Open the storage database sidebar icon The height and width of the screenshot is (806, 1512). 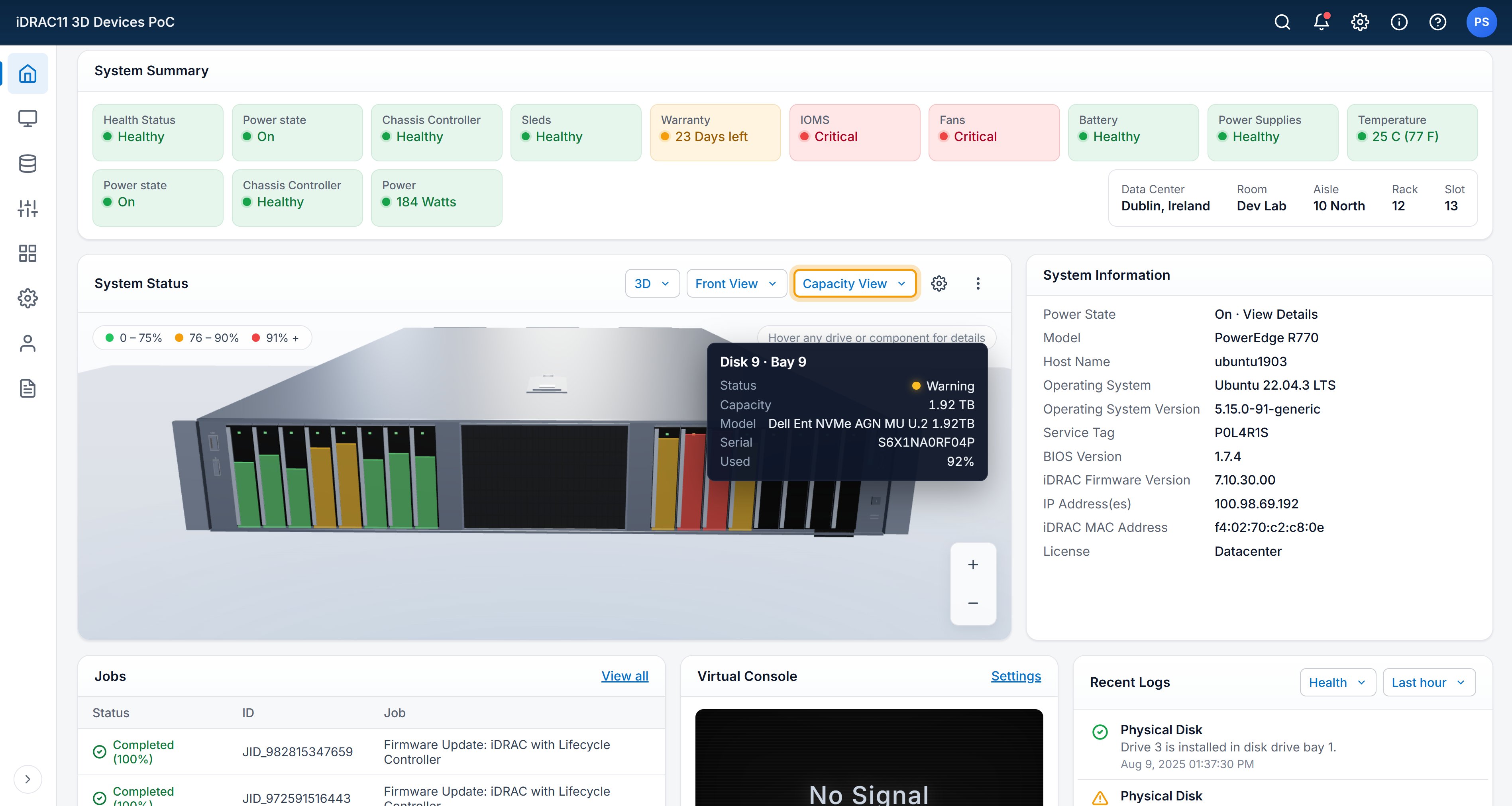coord(27,164)
